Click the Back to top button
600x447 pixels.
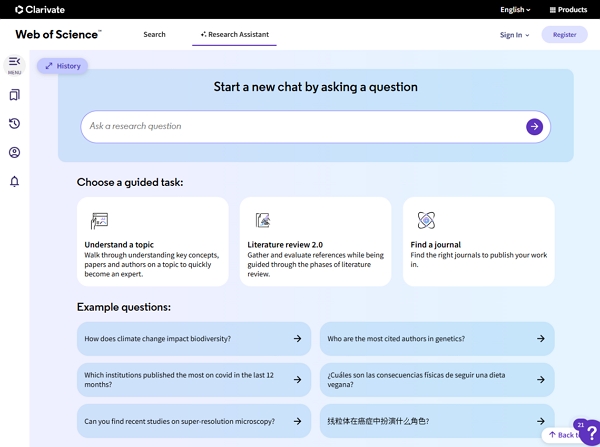561,435
